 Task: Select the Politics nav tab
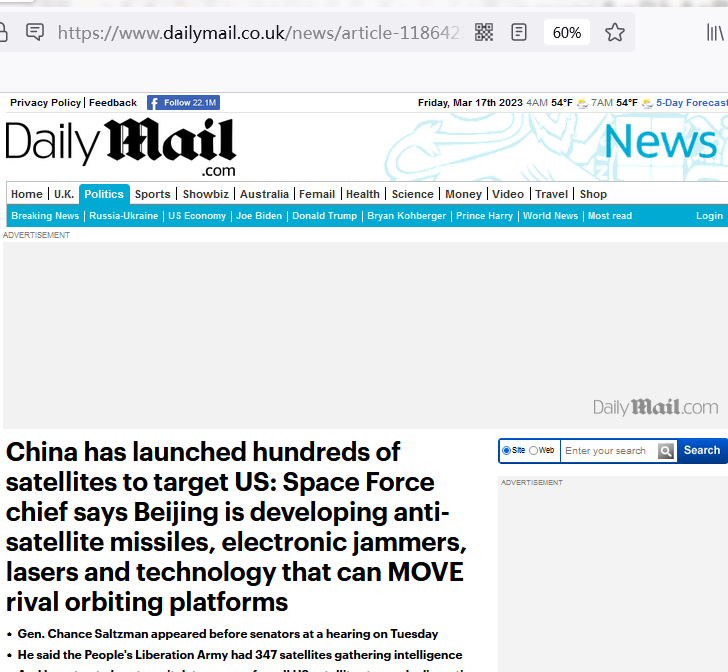[104, 194]
